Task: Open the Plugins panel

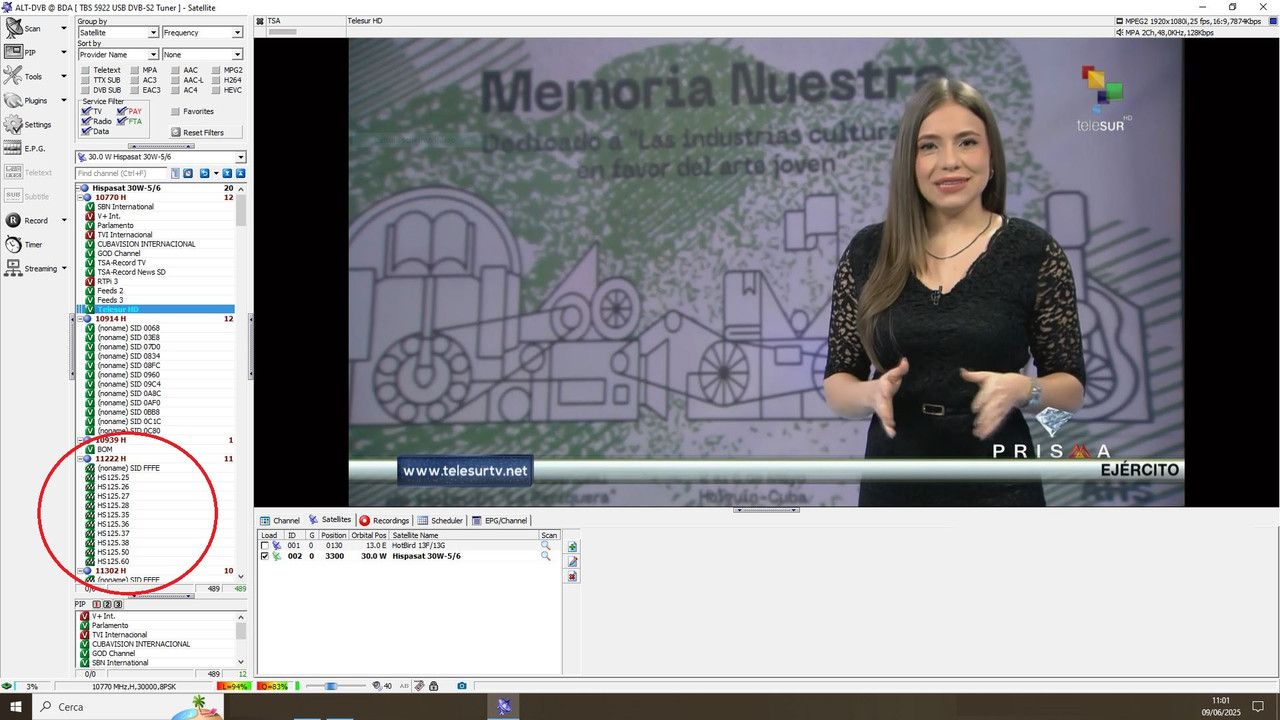Action: click(28, 100)
